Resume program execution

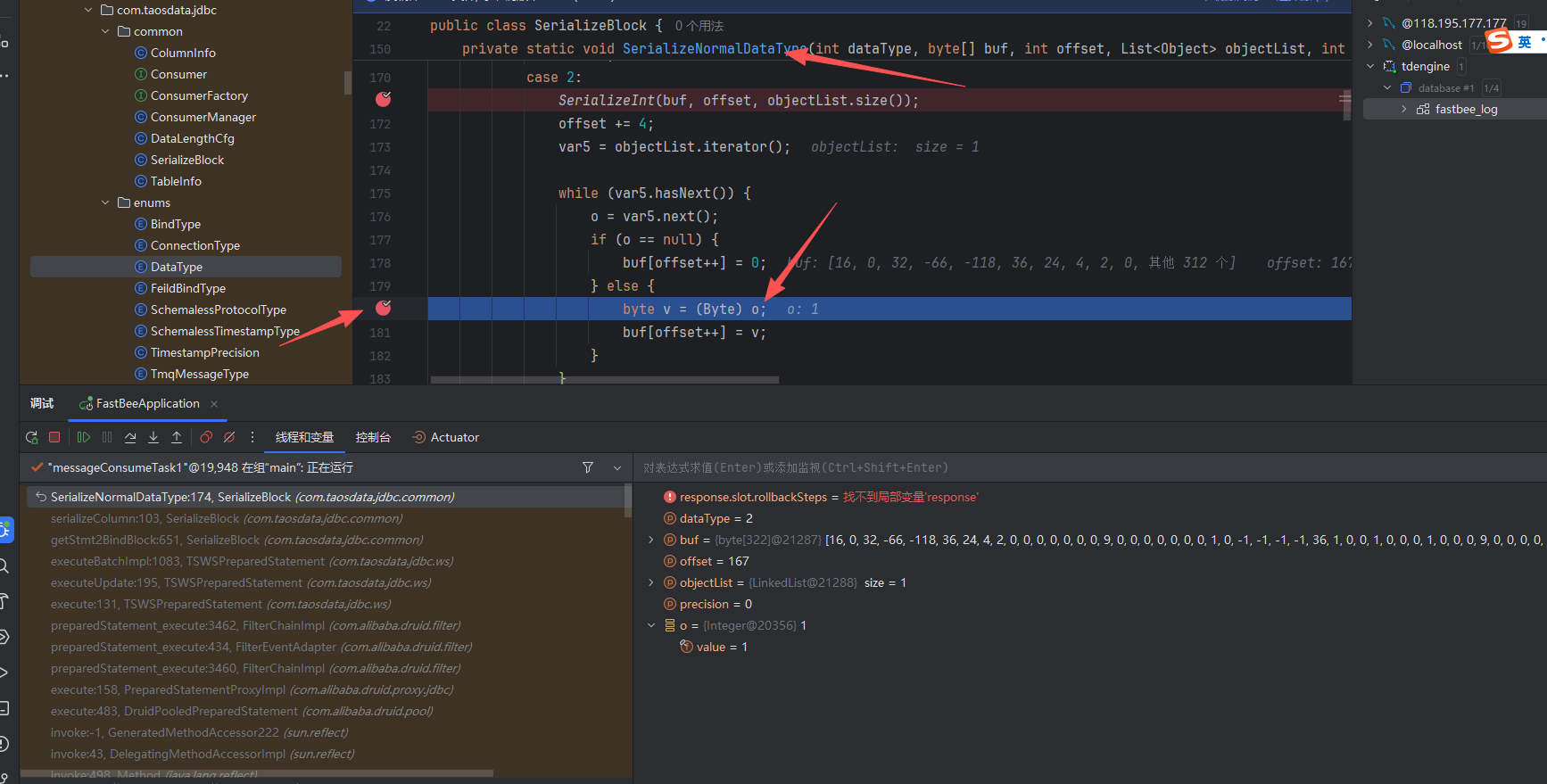click(x=84, y=437)
